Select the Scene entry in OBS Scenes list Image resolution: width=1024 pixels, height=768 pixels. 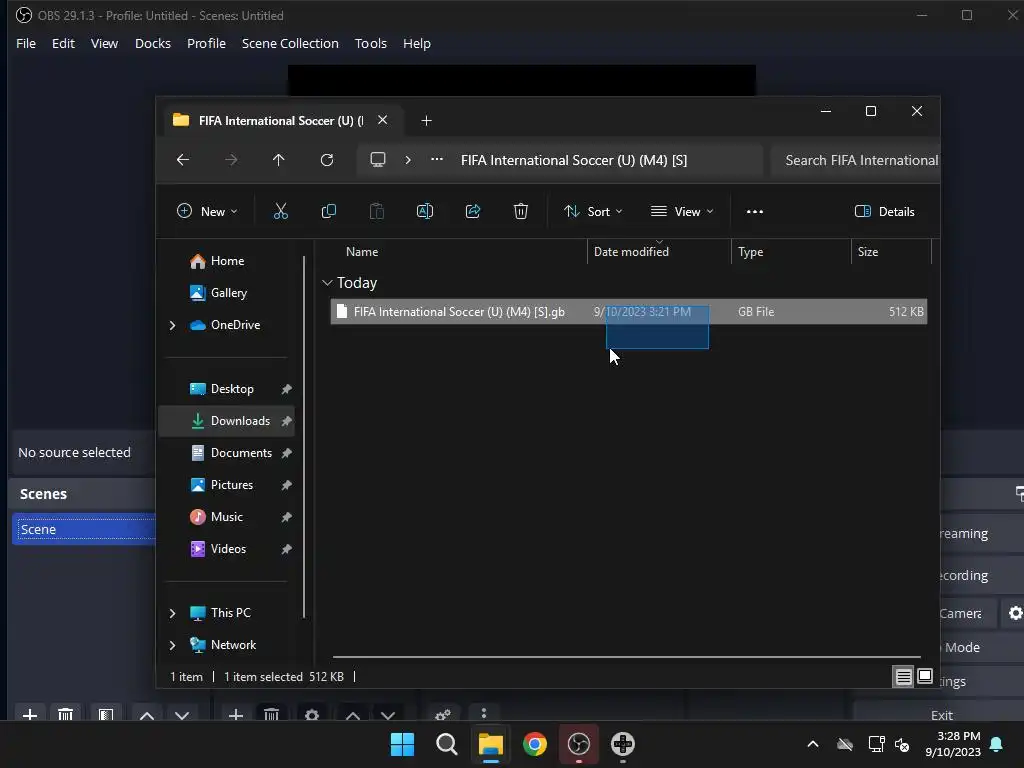[84, 529]
